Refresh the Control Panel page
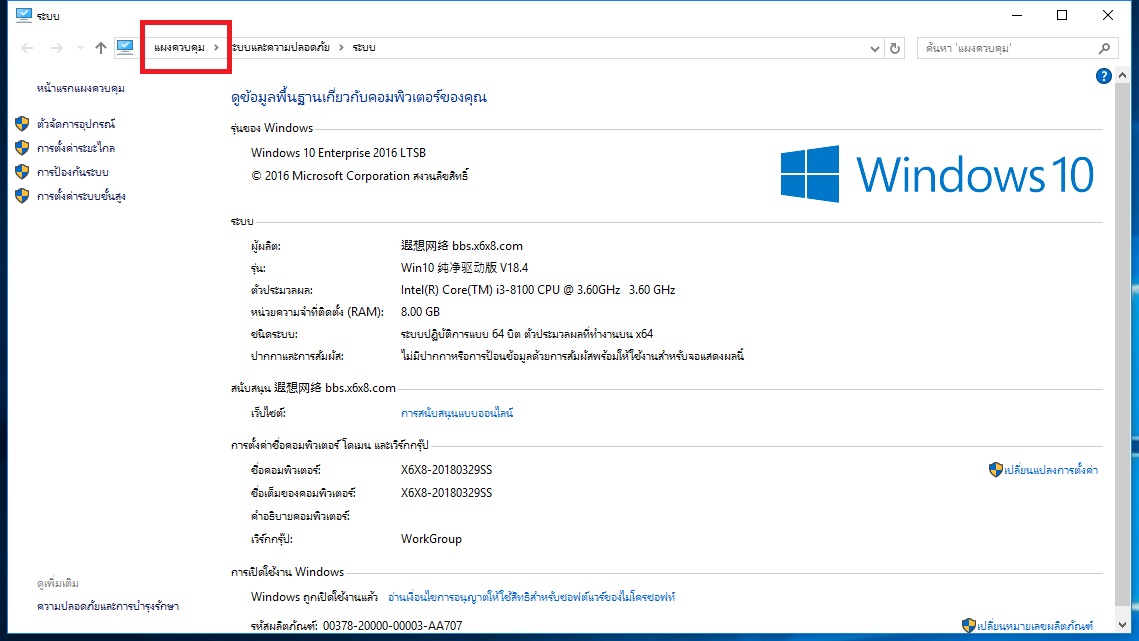This screenshot has height=641, width=1139. point(895,48)
